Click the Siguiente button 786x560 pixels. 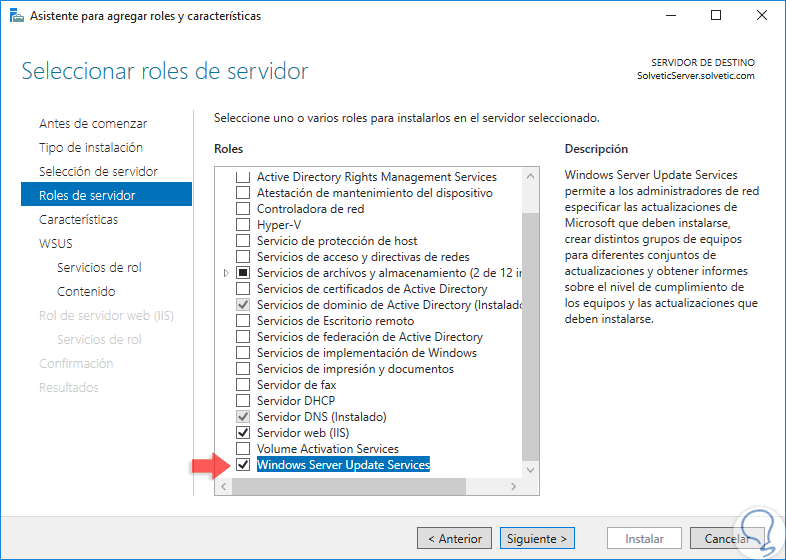[x=537, y=538]
